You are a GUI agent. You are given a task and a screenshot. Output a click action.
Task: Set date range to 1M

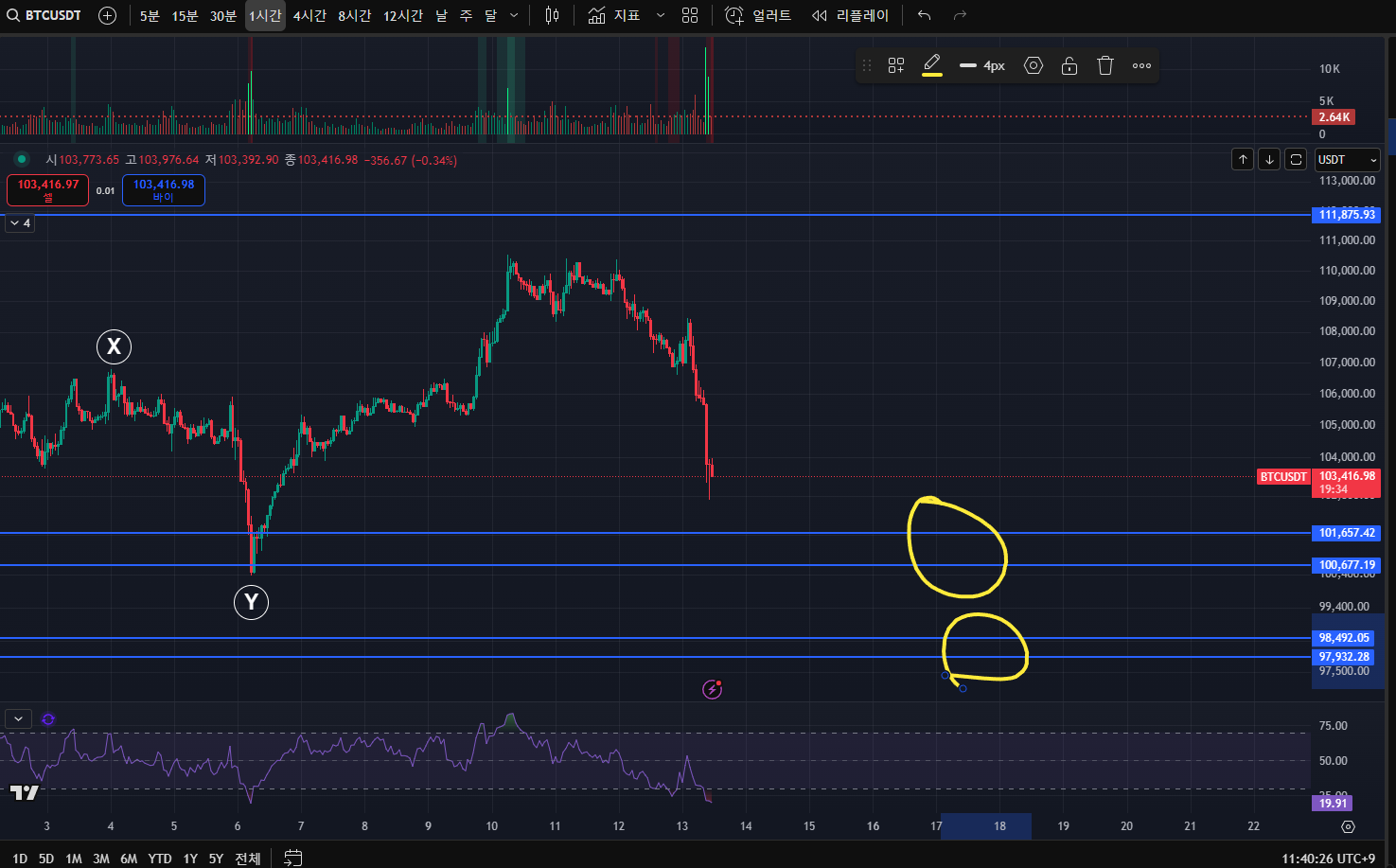pos(74,859)
